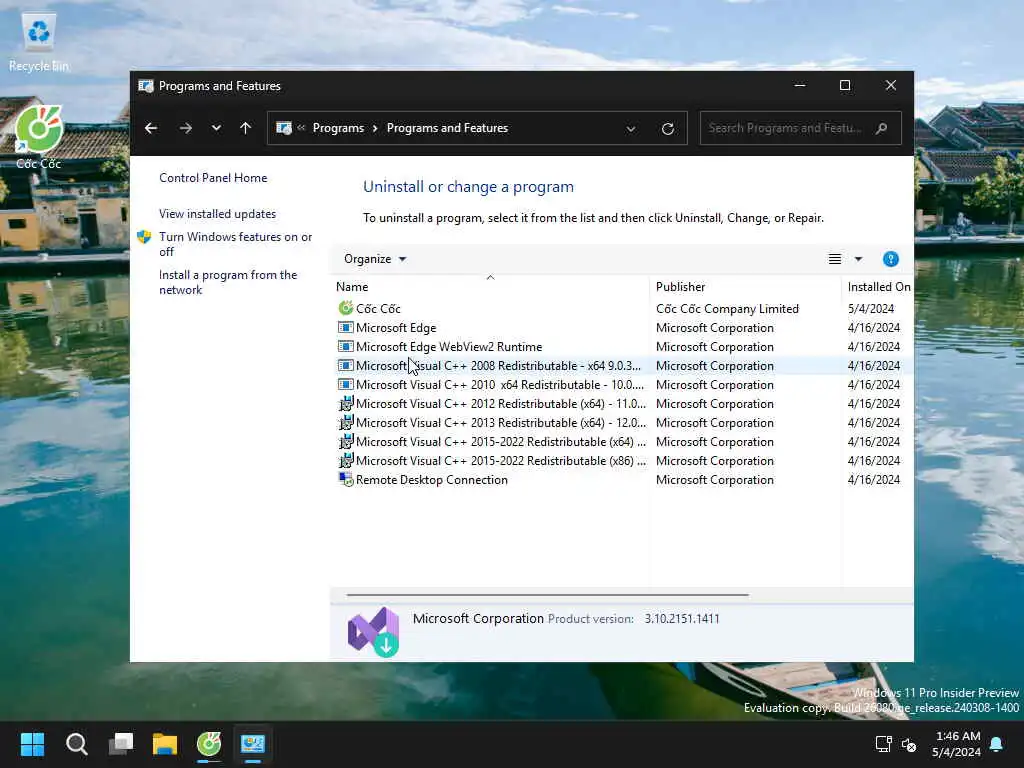Select the 'Cốc Cốc Company Limited' publisher cell
Viewport: 1024px width, 768px height.
[727, 308]
